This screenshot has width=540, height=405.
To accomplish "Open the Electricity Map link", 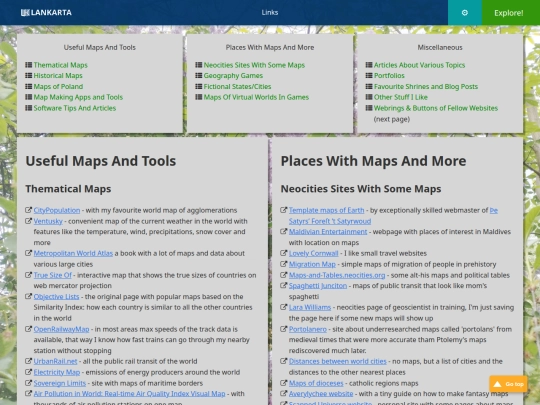I will [57, 372].
